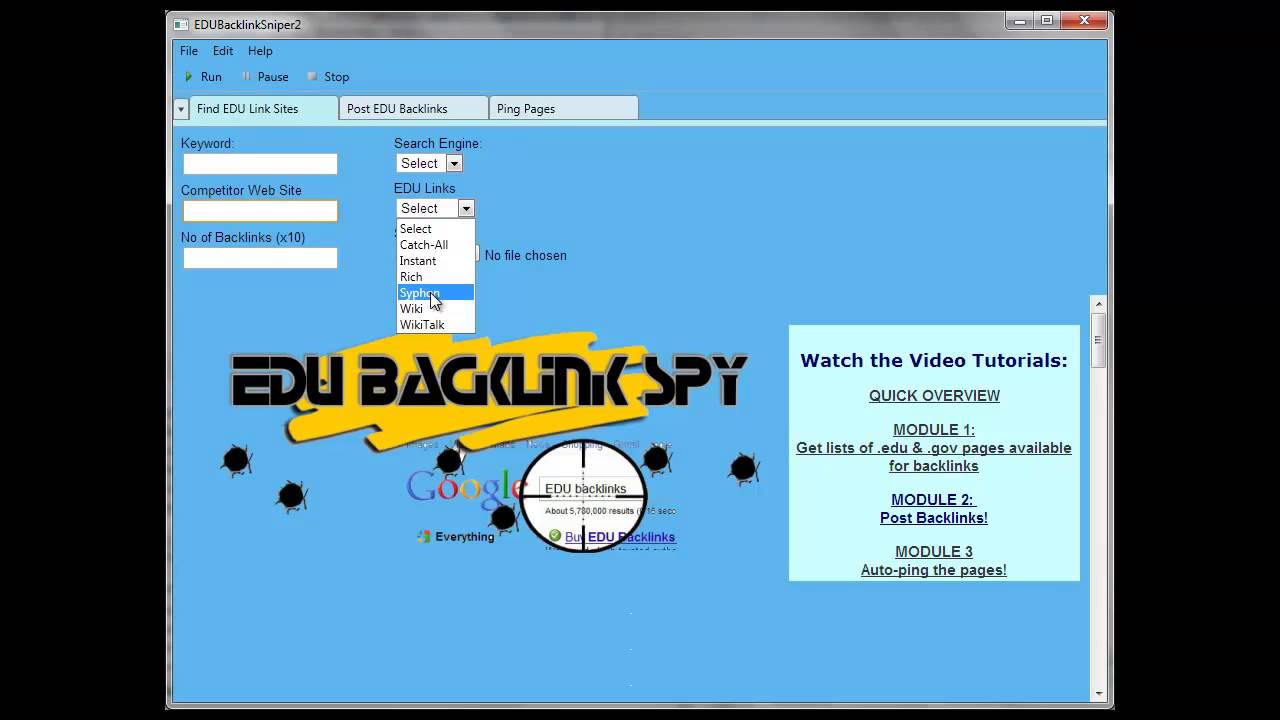Click the Pause toolbar button
This screenshot has height=720, width=1280.
(x=265, y=77)
